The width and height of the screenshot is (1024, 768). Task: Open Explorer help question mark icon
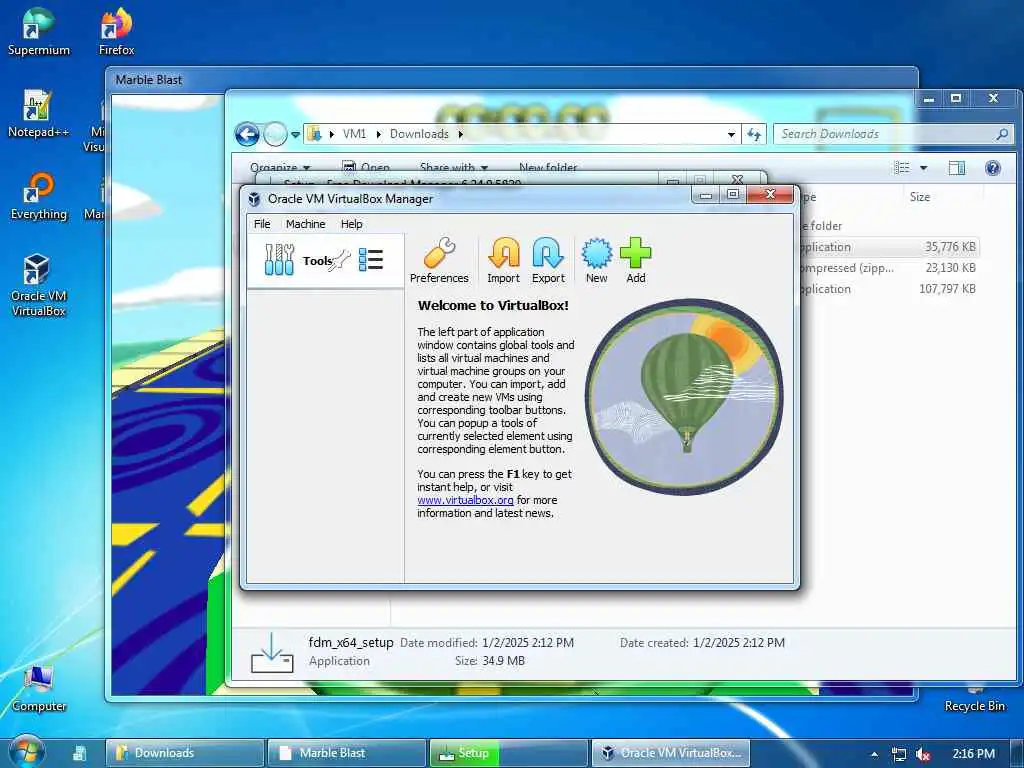pos(993,168)
